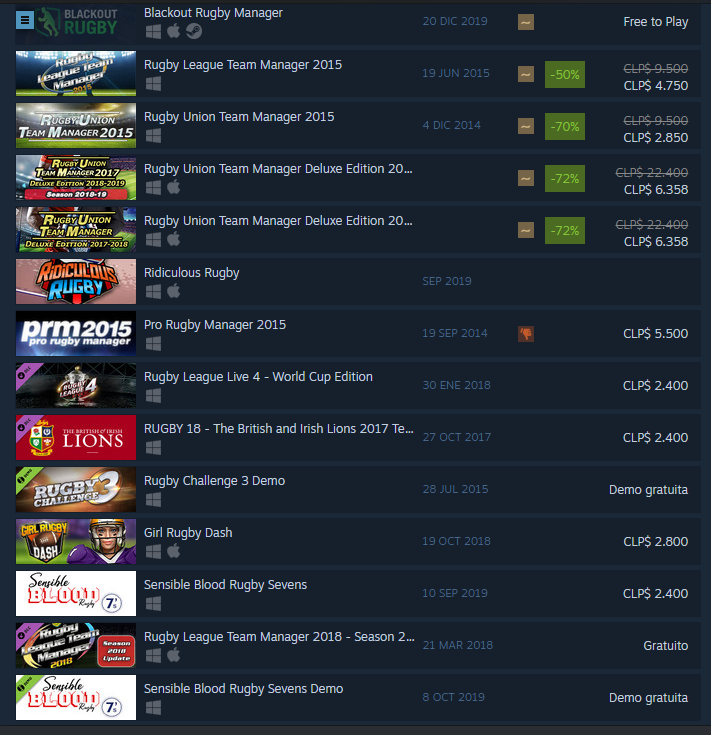Open Sensible Blood Rugby Sevens Demo listing
711x735 pixels.
tap(358, 698)
